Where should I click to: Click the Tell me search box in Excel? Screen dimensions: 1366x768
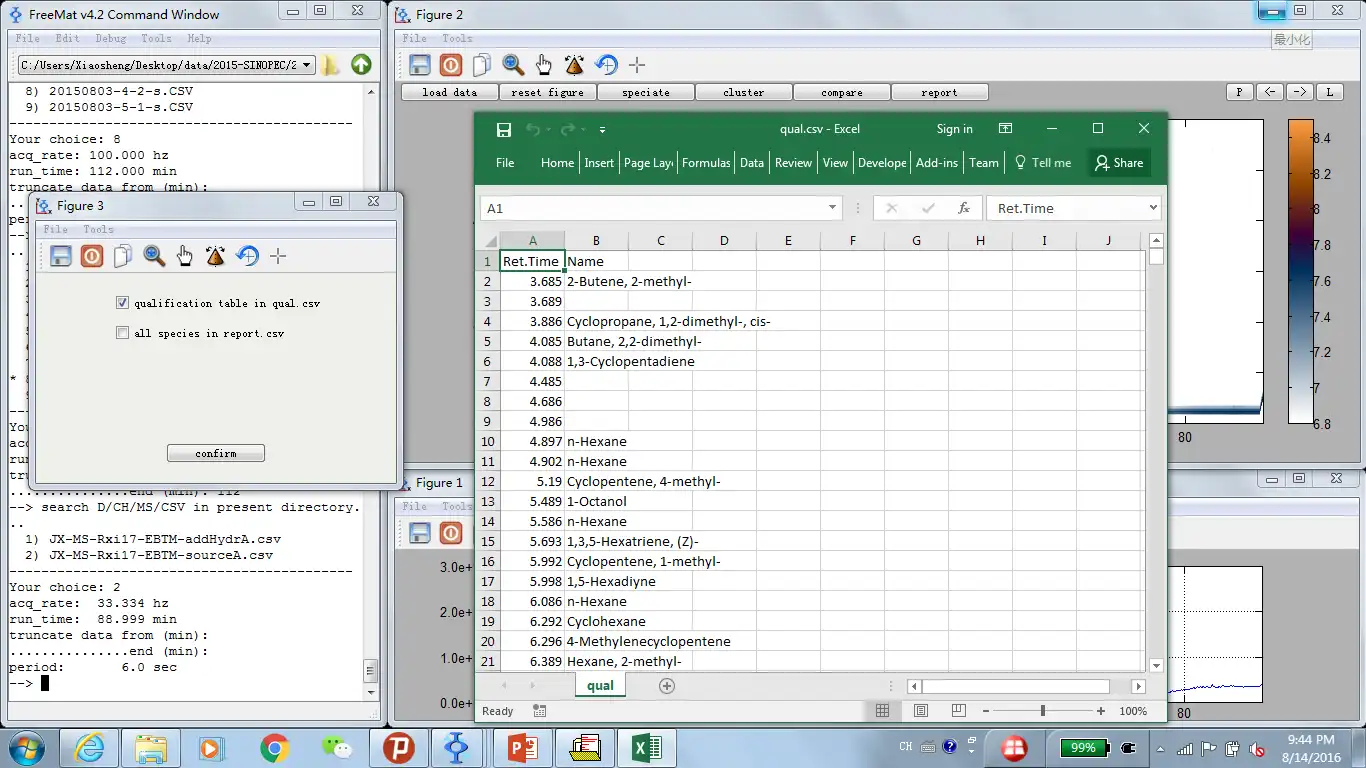pos(1043,163)
